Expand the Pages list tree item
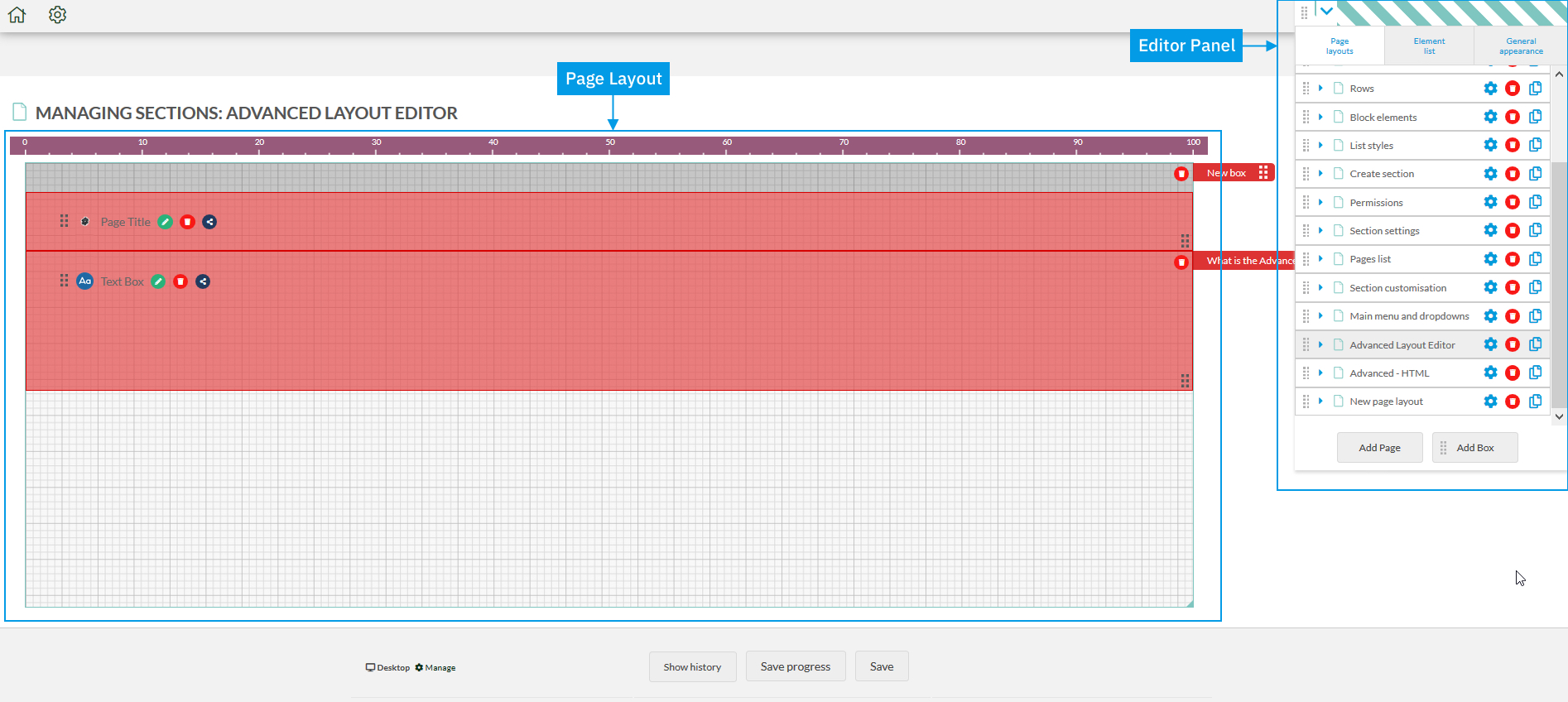The image size is (1568, 702). (1320, 259)
